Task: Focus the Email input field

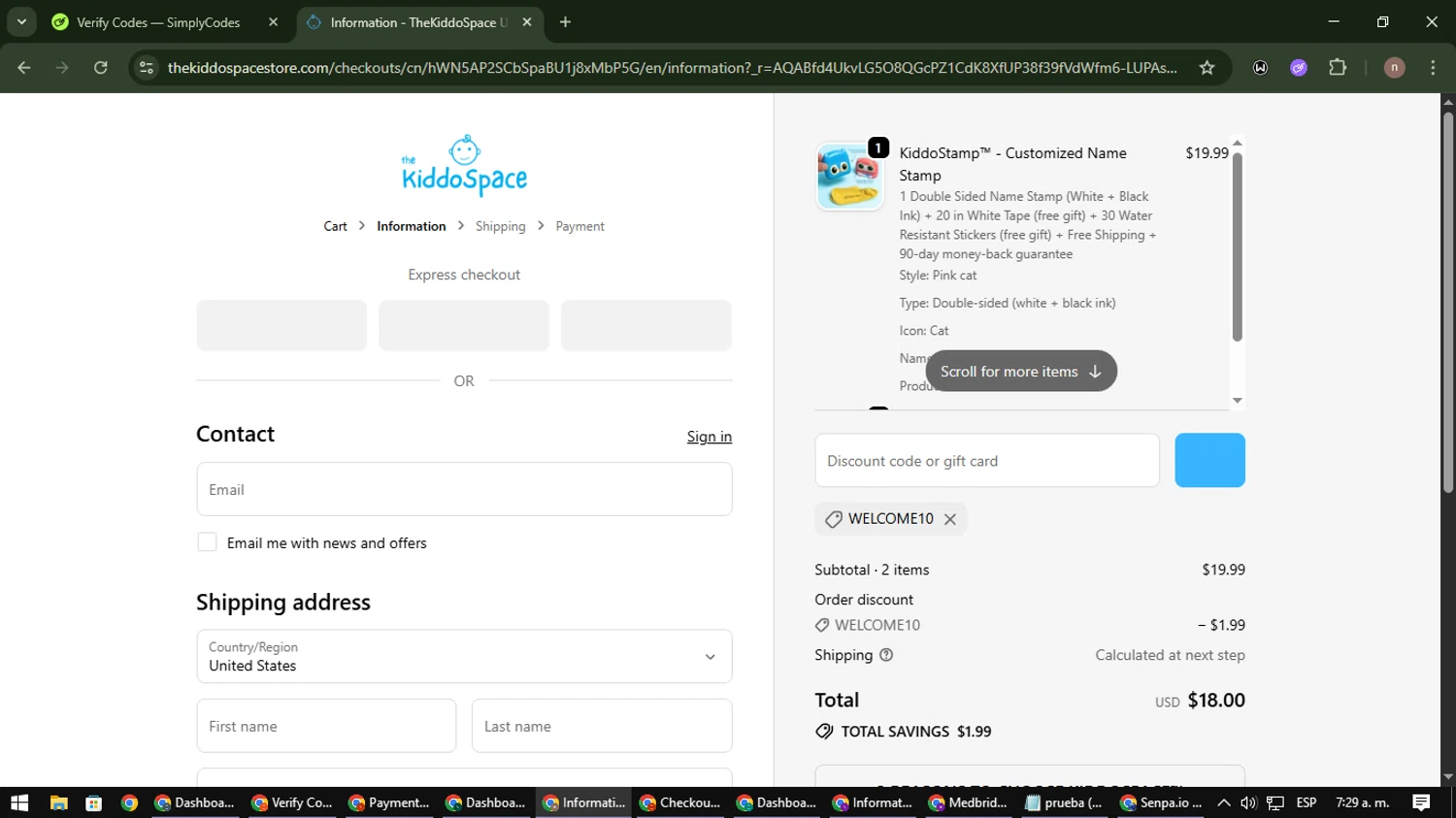Action: coord(464,489)
